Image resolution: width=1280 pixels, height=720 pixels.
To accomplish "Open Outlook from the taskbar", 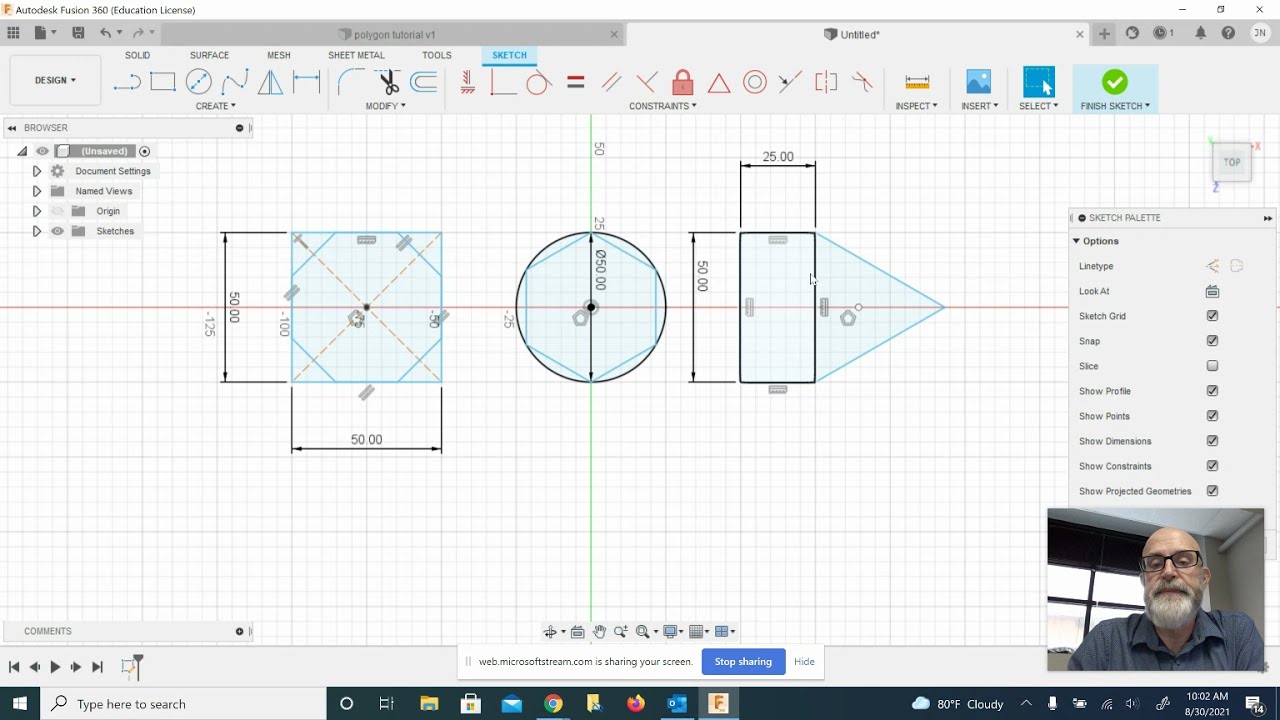I will point(677,704).
